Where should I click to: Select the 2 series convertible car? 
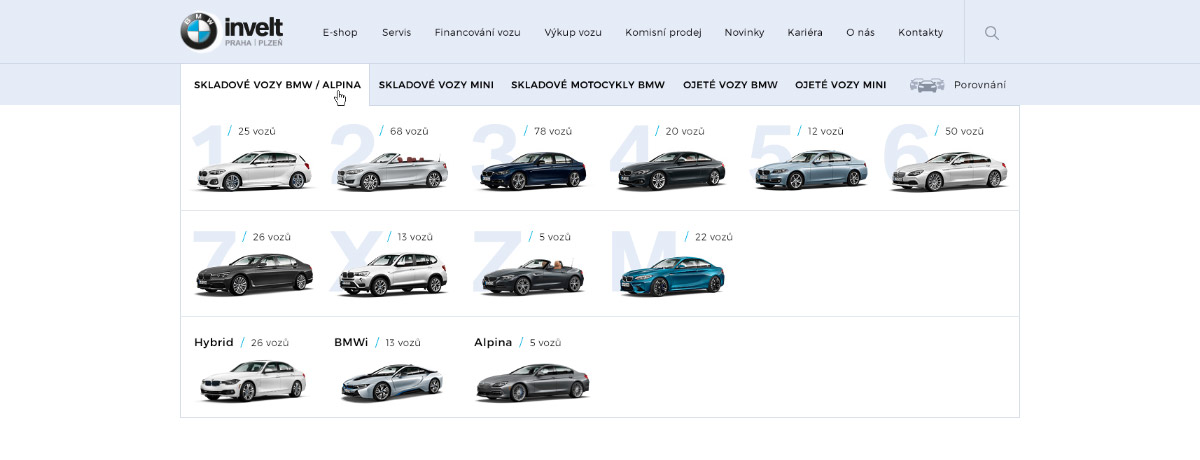392,171
